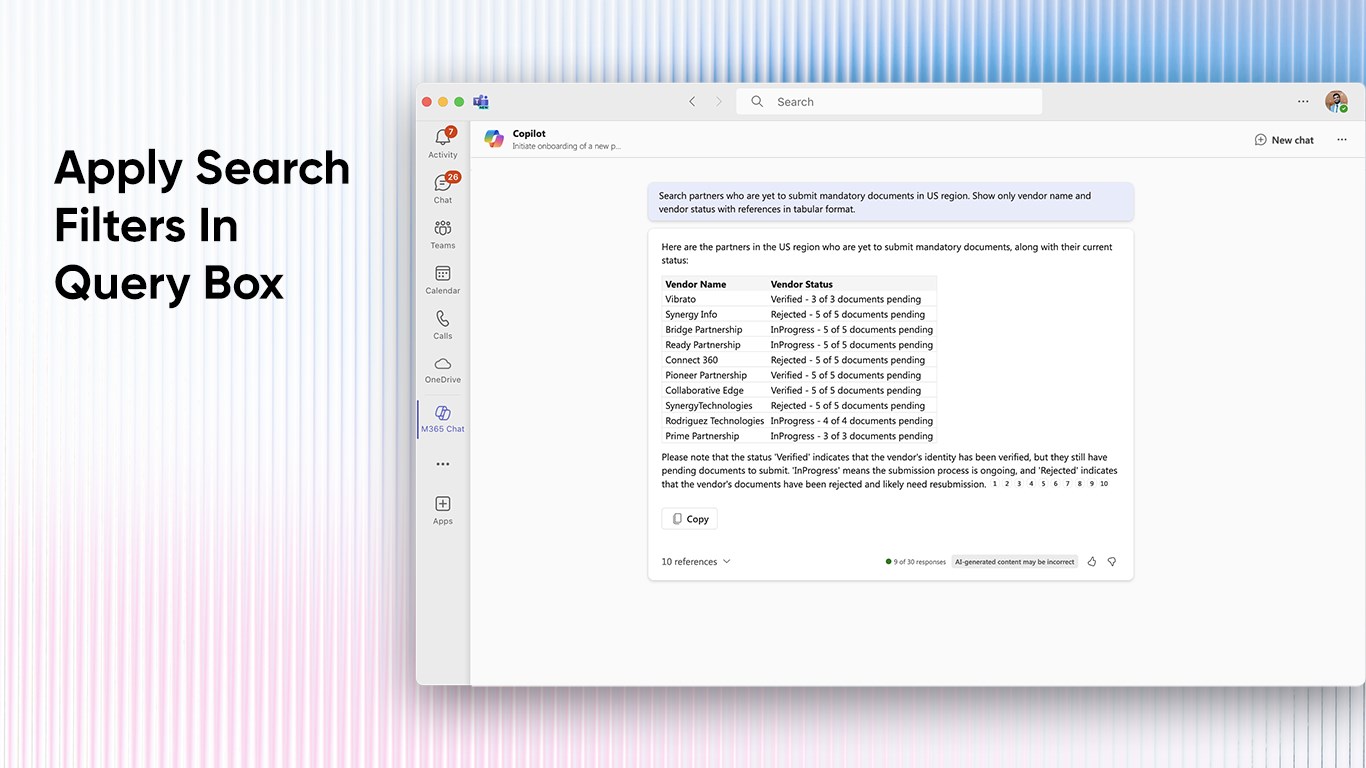Start a New chat
The height and width of the screenshot is (768, 1366).
[1284, 140]
